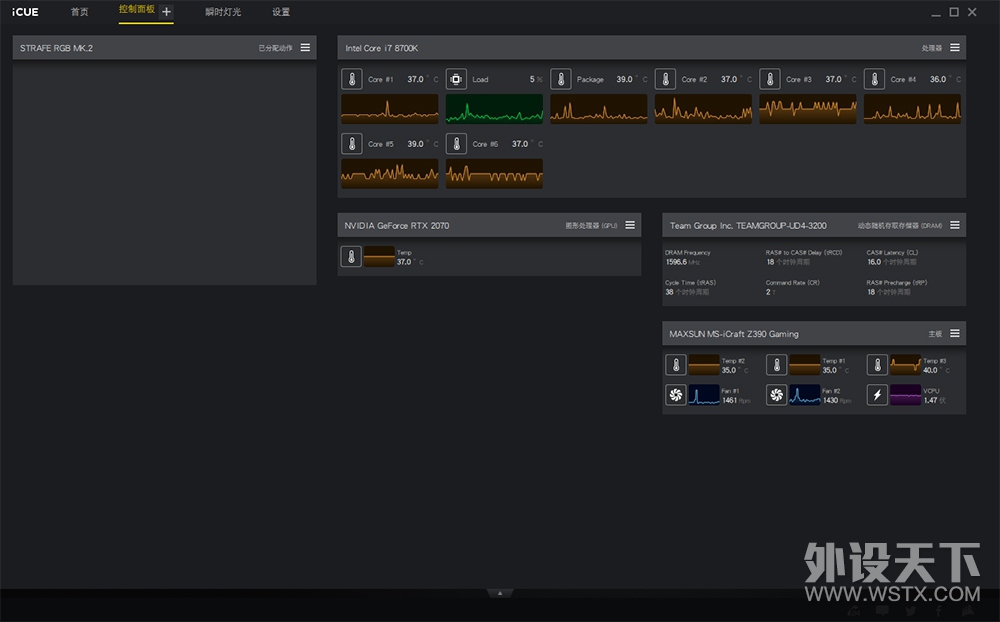1000x622 pixels.
Task: Click the Package temperature value 39.0
Action: pos(624,79)
